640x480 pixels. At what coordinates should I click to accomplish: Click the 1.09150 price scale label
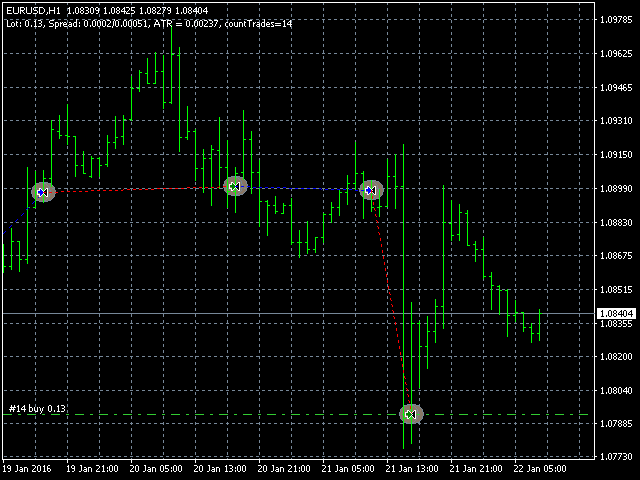tap(616, 155)
